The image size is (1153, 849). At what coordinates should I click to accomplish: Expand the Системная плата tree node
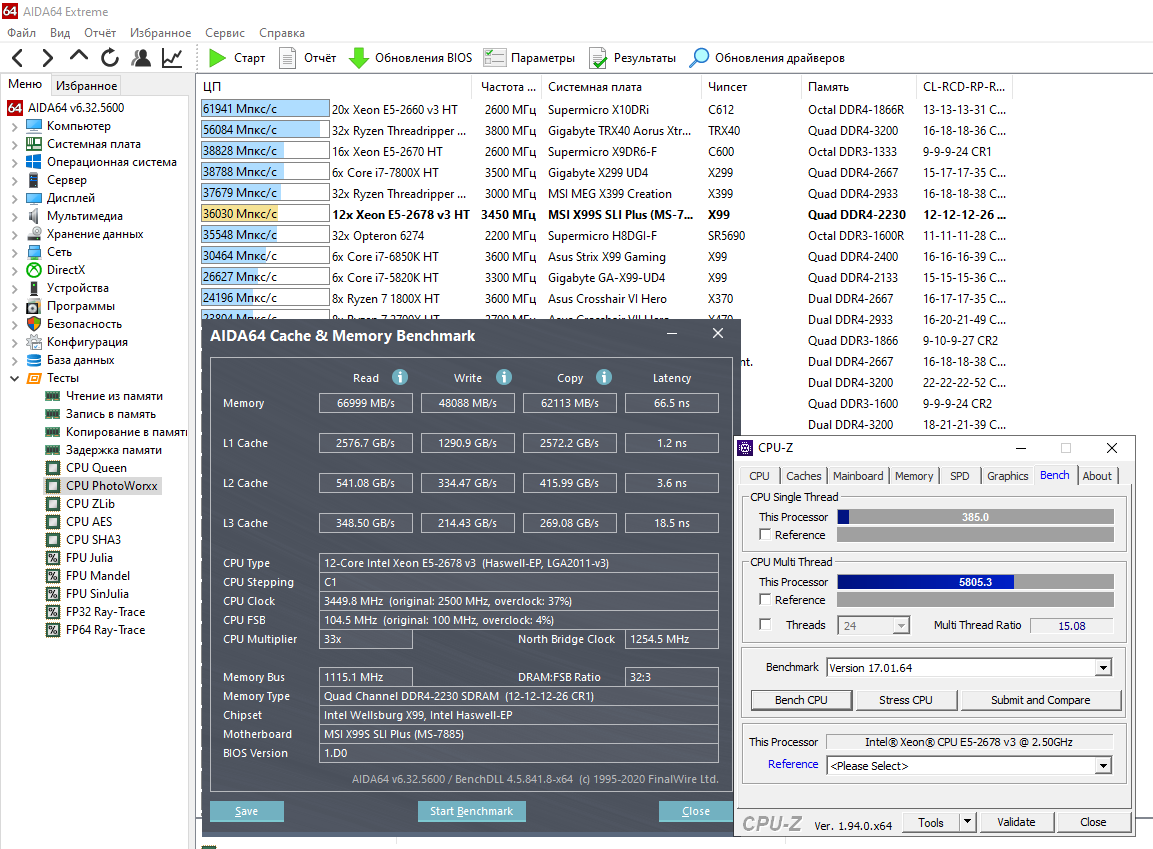[14, 144]
